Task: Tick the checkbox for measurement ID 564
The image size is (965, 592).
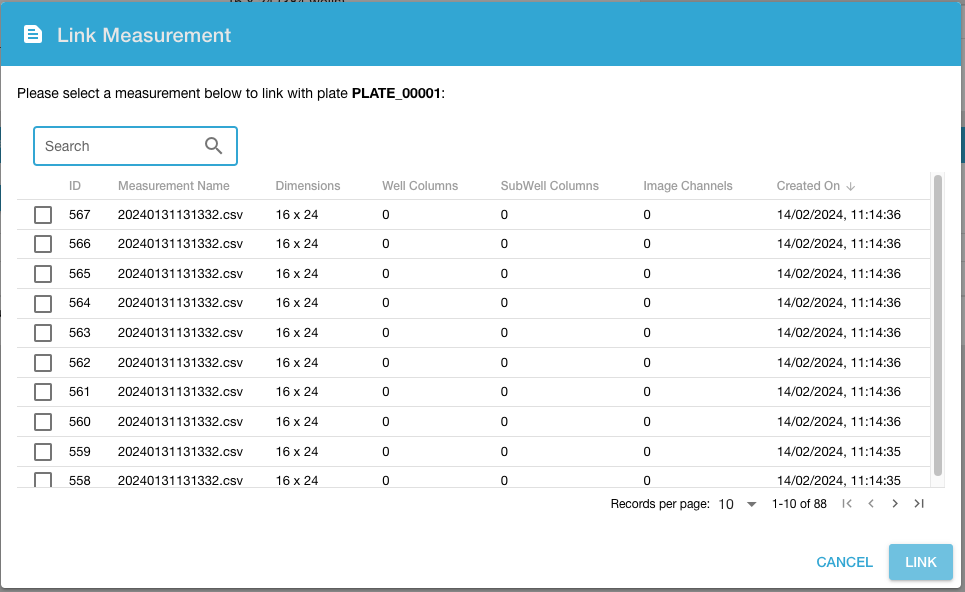Action: click(43, 303)
